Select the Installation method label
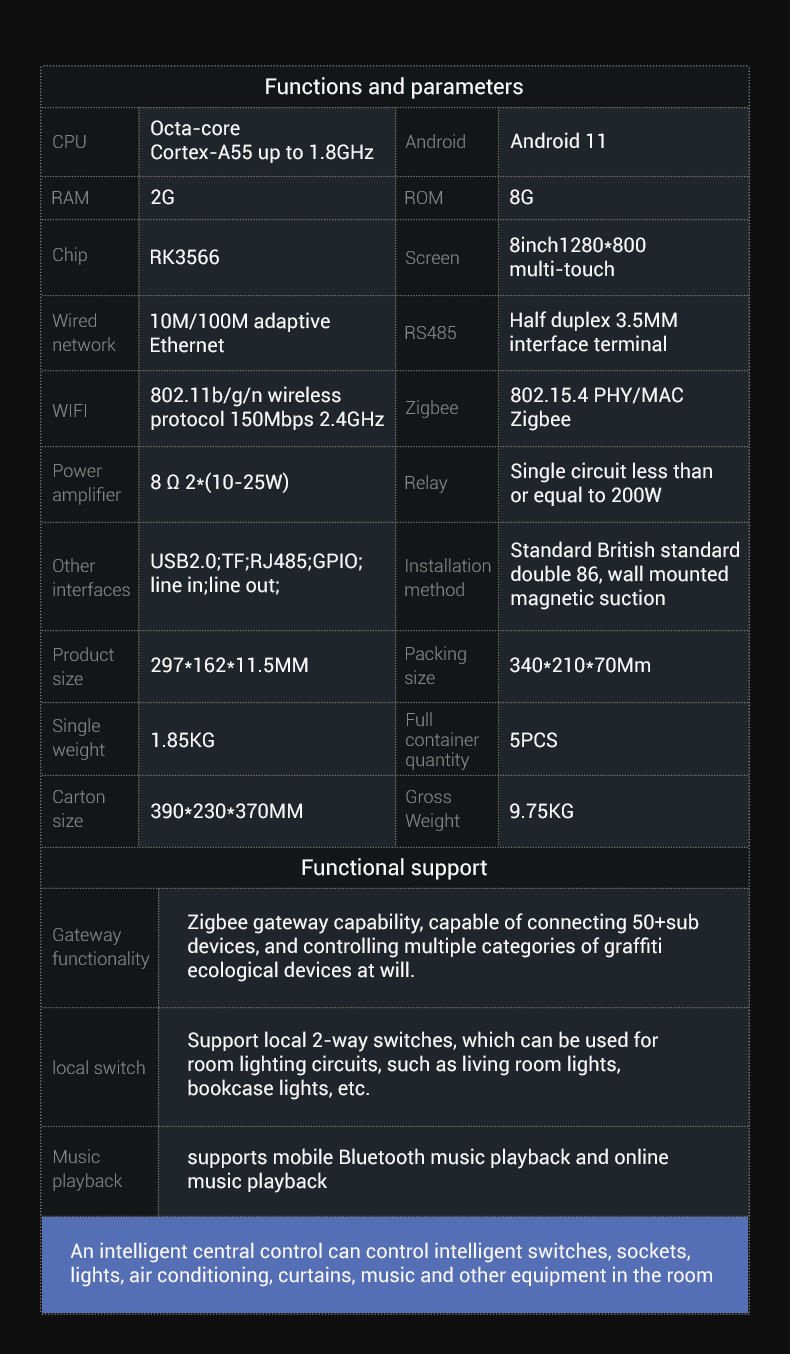Image resolution: width=790 pixels, height=1354 pixels. point(447,577)
